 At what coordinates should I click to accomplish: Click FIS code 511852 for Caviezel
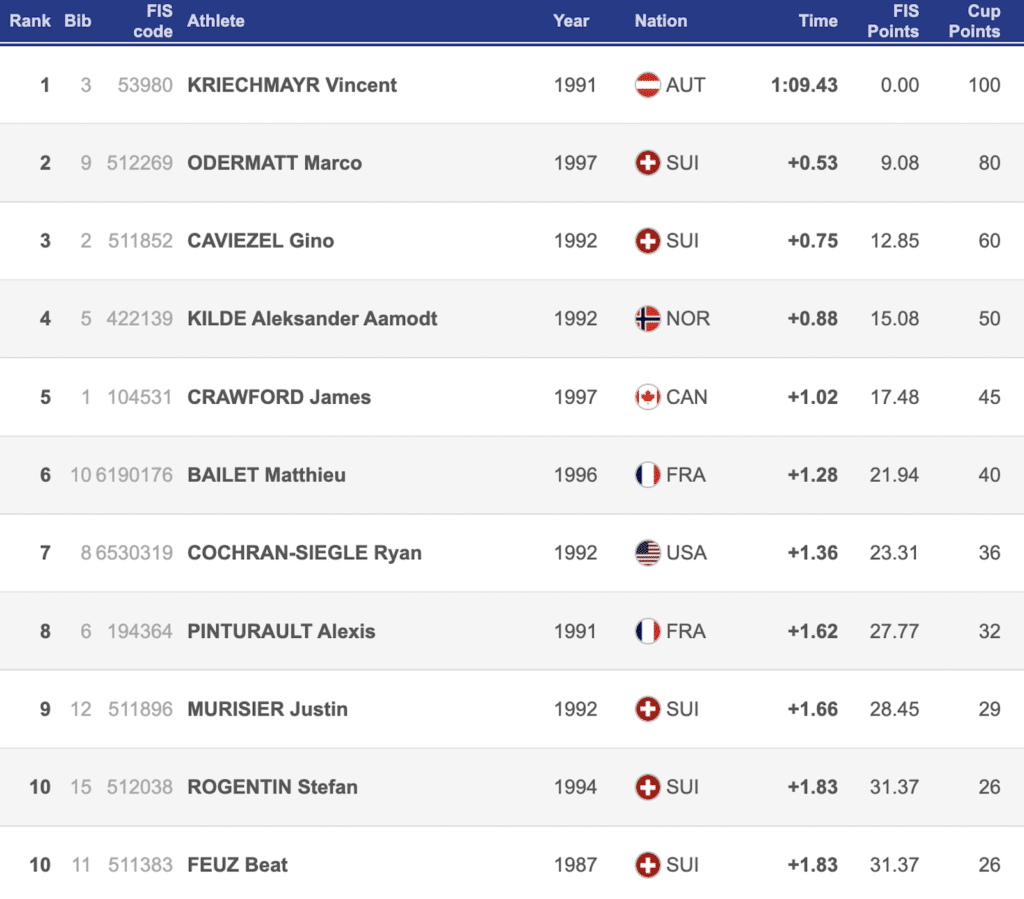coord(140,241)
